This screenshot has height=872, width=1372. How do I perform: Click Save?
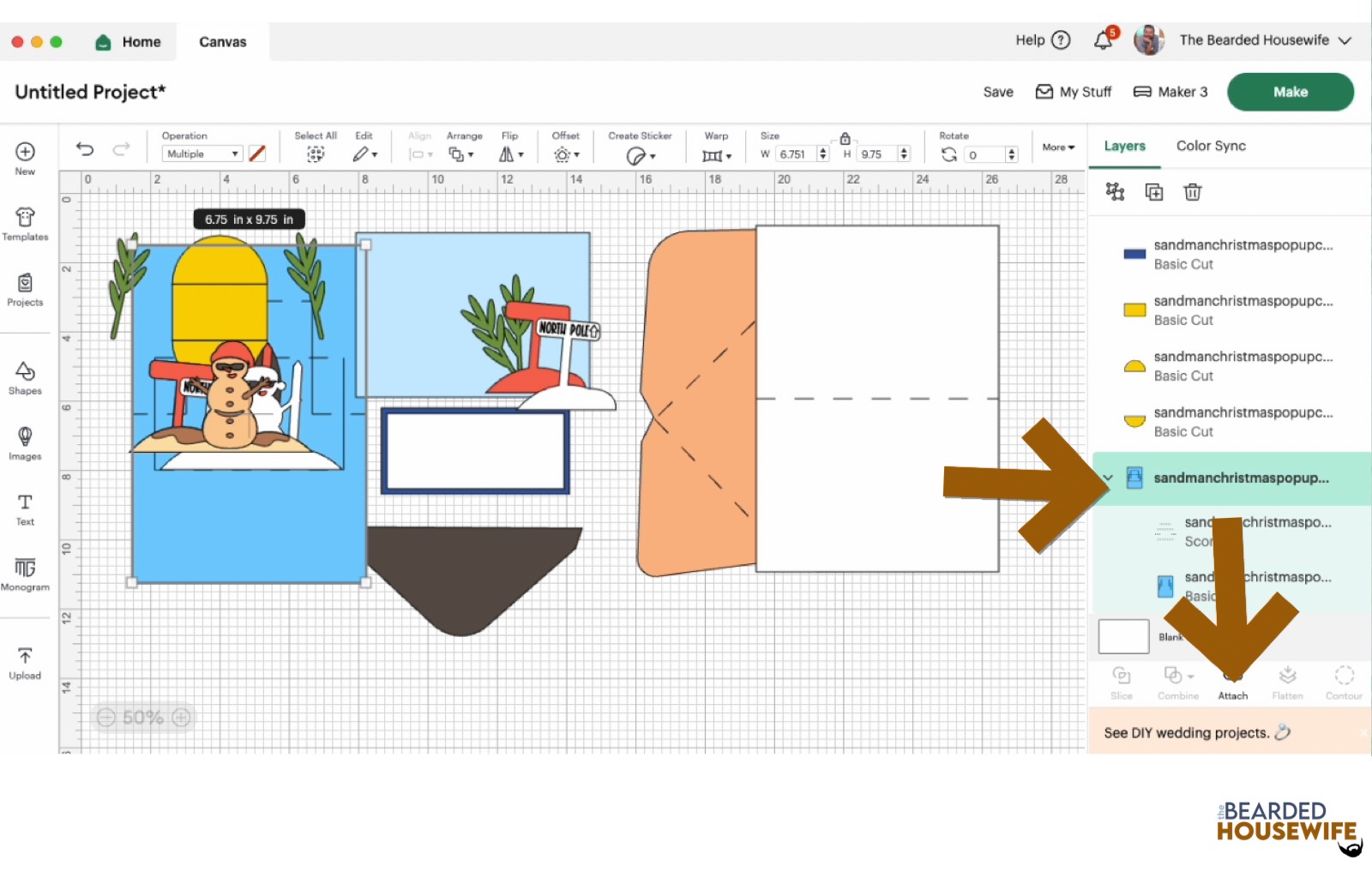[x=998, y=92]
